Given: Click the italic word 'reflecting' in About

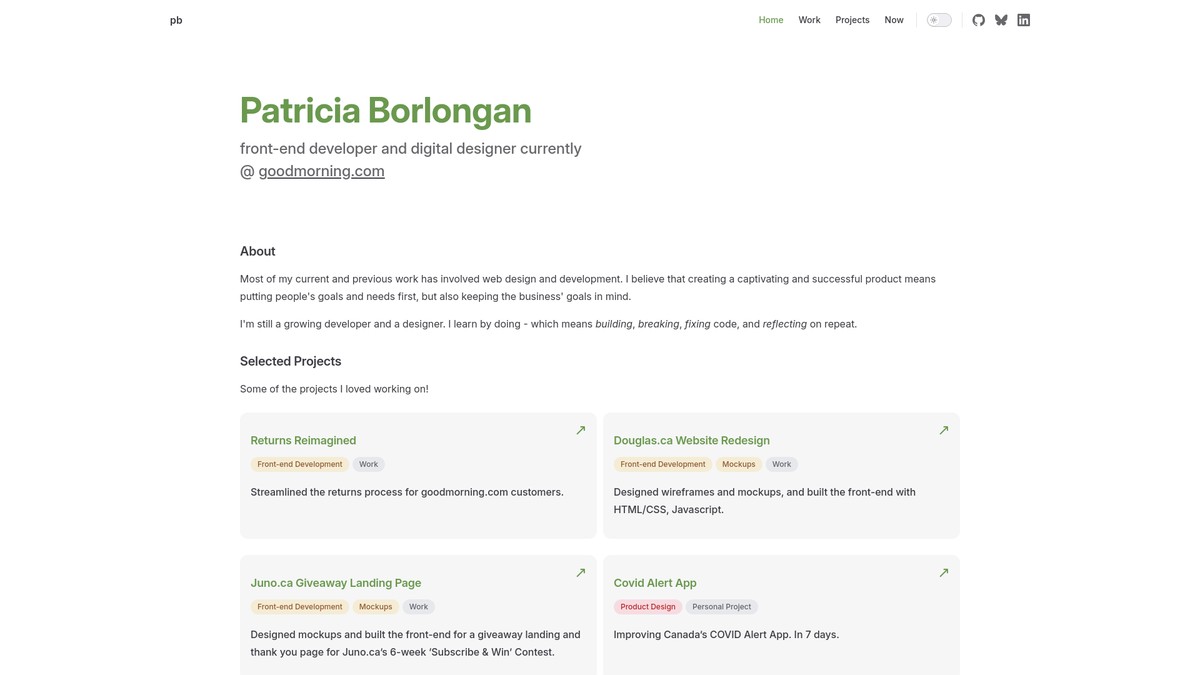Looking at the screenshot, I should (x=784, y=324).
